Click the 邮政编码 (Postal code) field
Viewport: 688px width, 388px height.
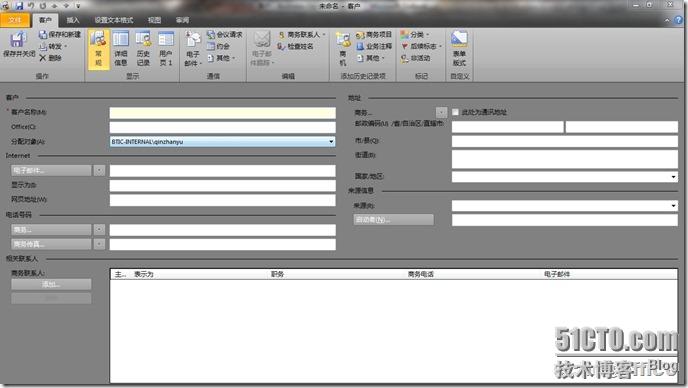pyautogui.click(x=508, y=127)
